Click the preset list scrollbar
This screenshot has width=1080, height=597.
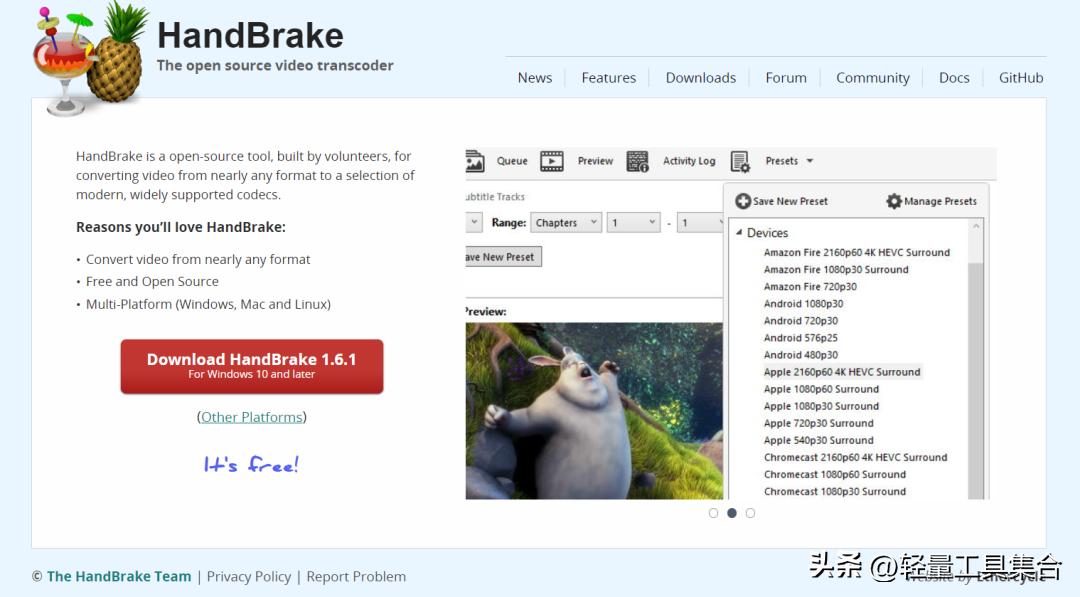(978, 300)
